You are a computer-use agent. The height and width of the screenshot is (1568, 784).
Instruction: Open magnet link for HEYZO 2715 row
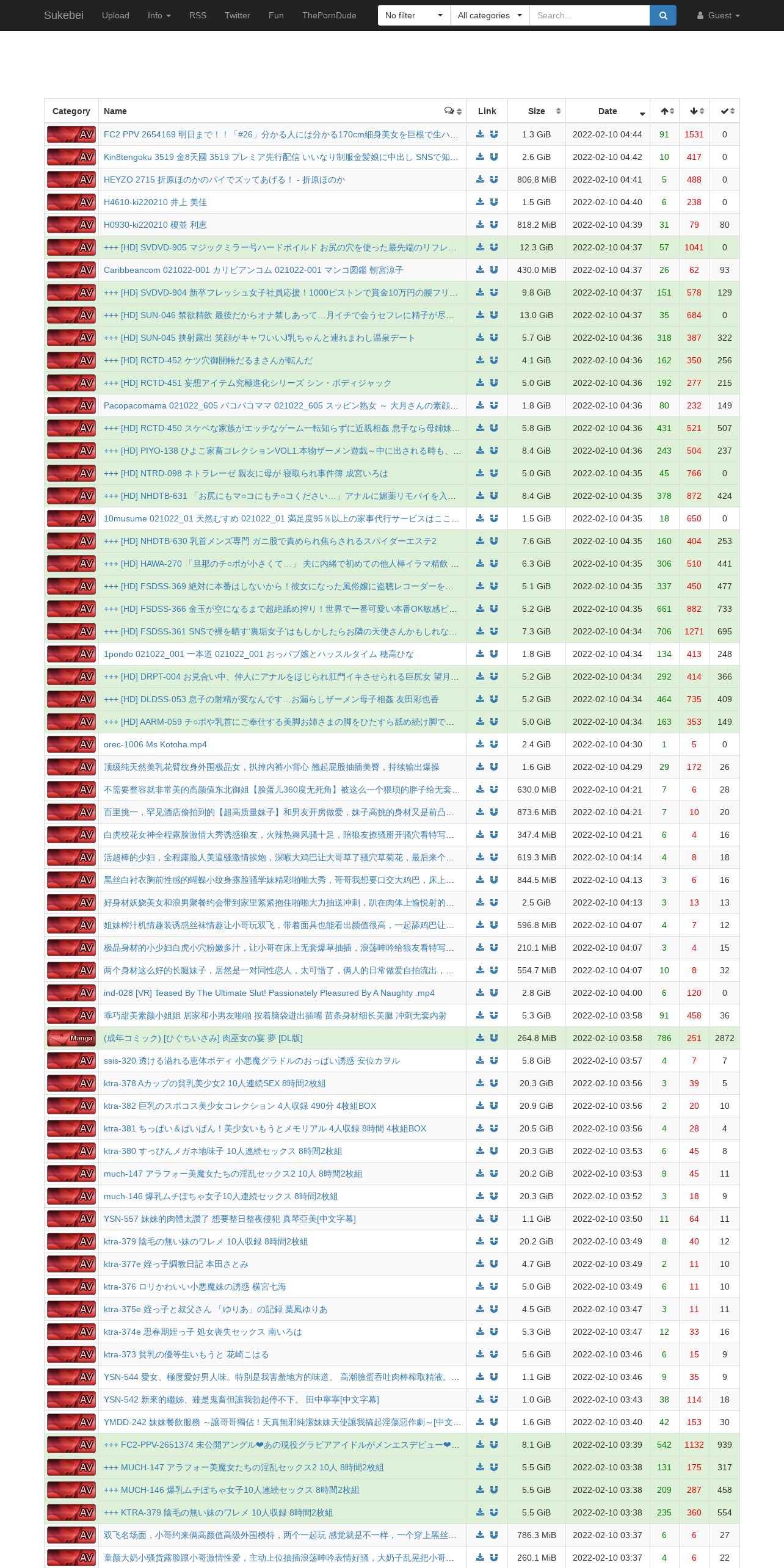494,180
